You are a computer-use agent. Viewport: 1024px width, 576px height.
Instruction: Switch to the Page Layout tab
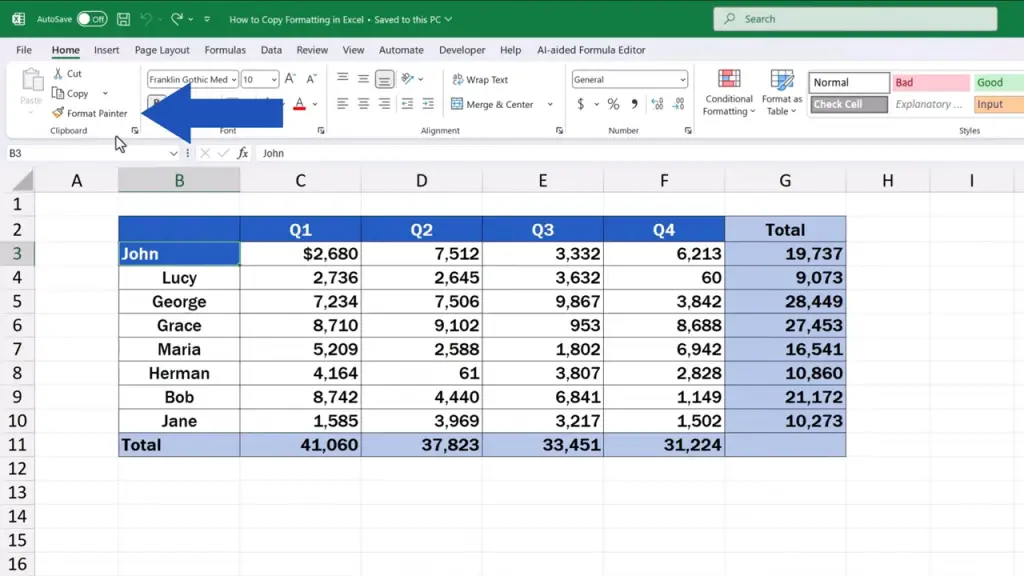pyautogui.click(x=162, y=50)
